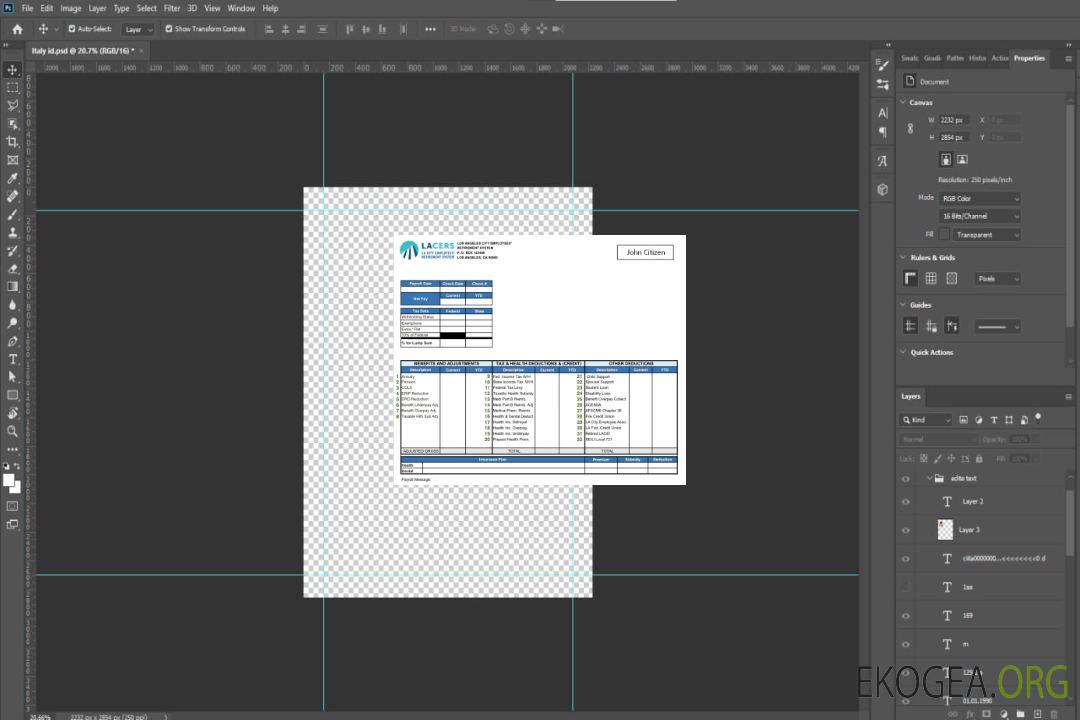Uncheck Show Transform Controls
Viewport: 1080px width, 720px height.
[x=169, y=29]
